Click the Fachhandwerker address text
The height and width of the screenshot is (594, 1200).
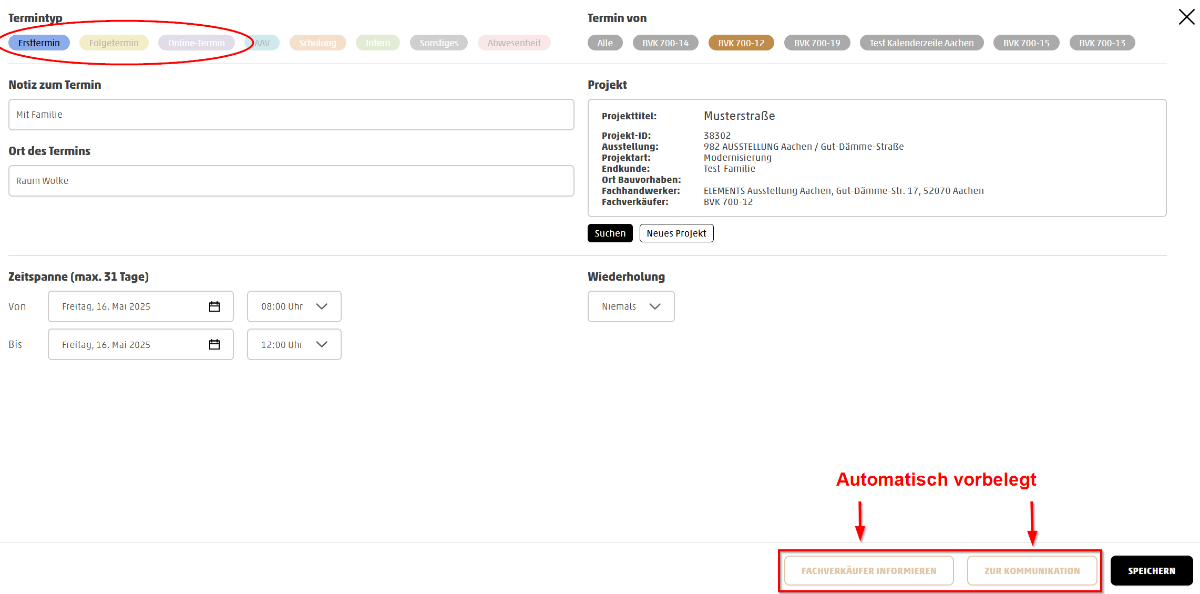tap(844, 191)
